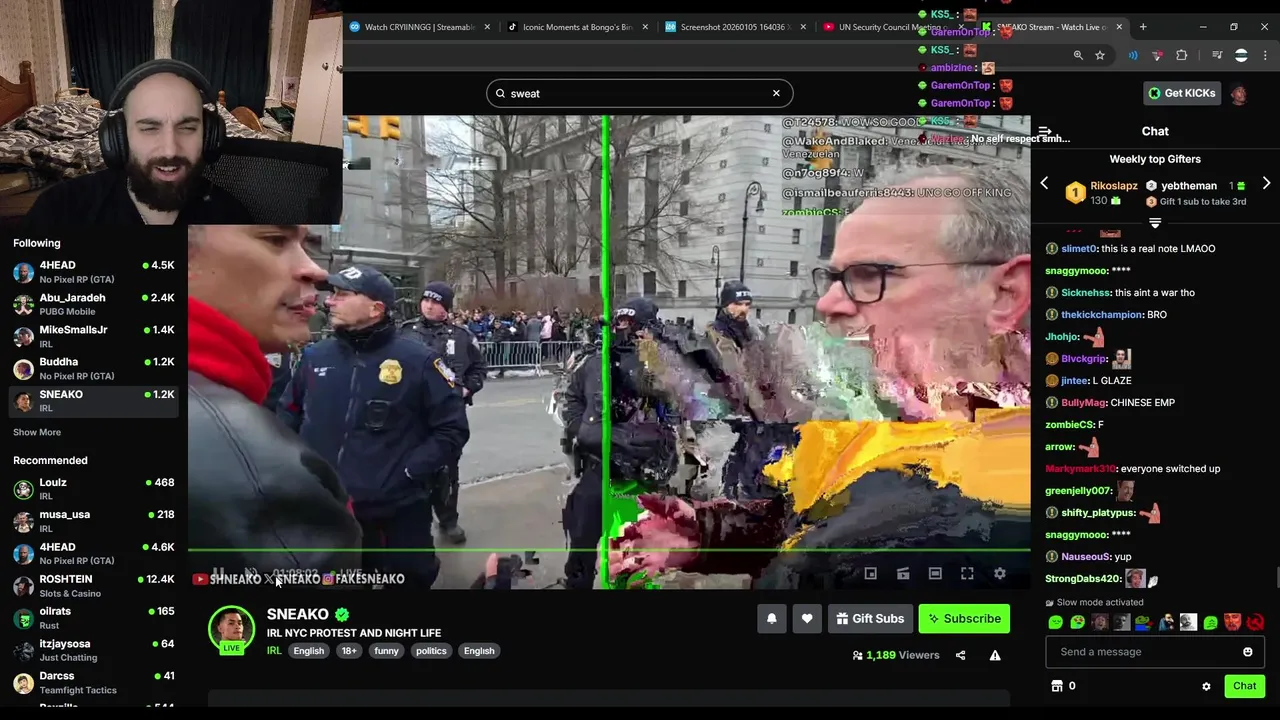This screenshot has width=1280, height=720.
Task: Open SNEAKO's live avatar profile
Action: point(231,629)
